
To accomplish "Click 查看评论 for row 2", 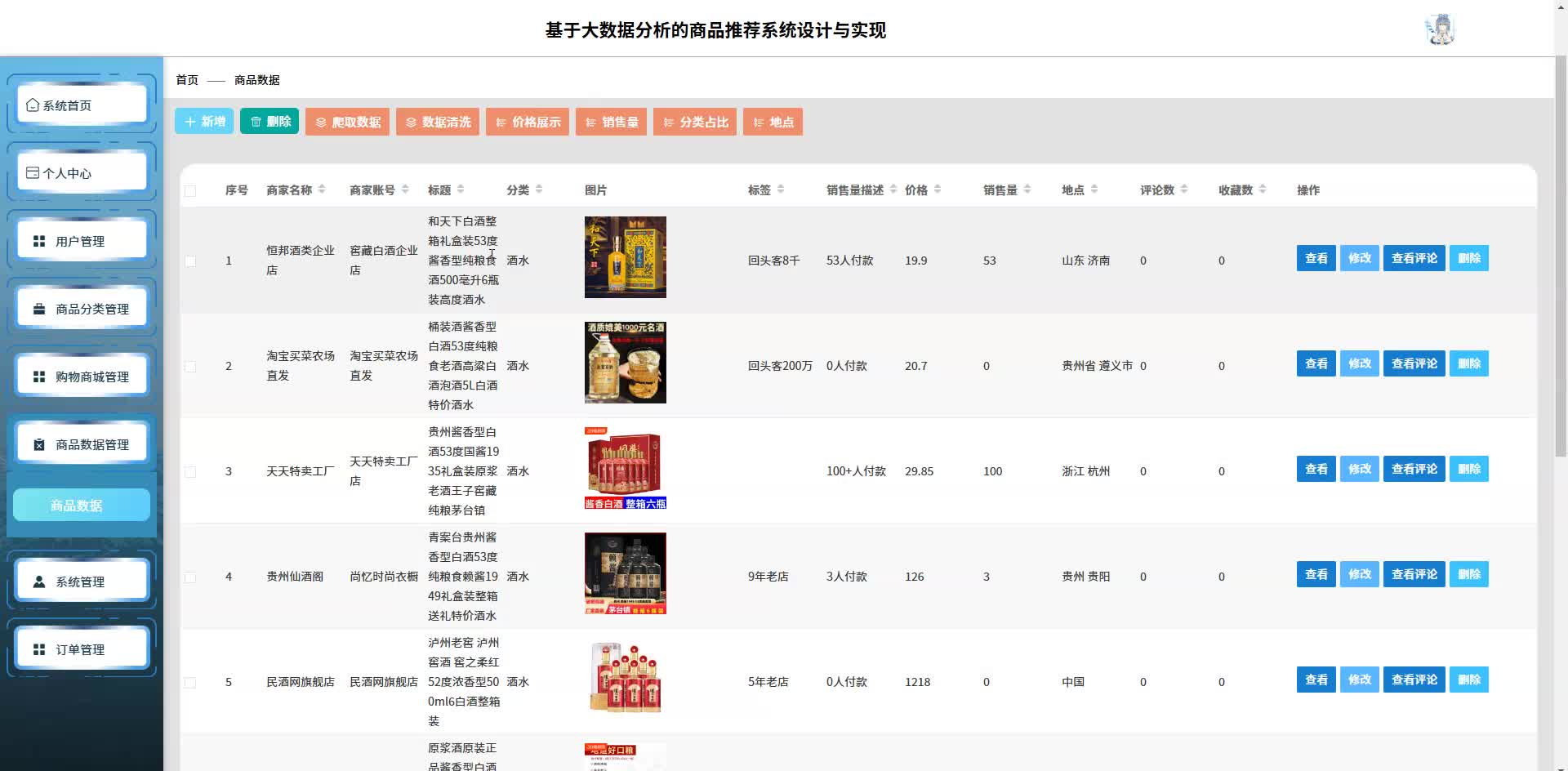I will coord(1414,363).
